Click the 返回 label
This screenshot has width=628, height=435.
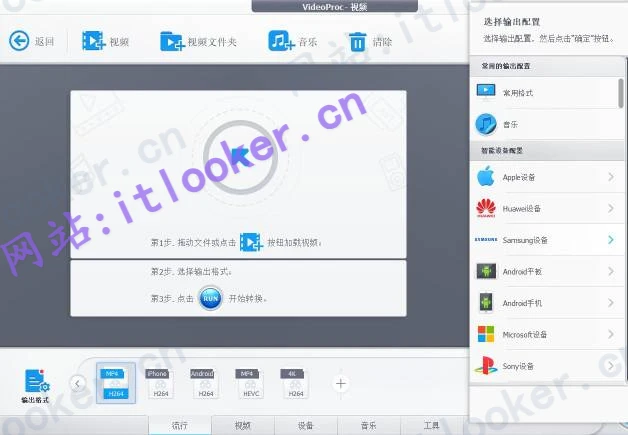tap(44, 42)
